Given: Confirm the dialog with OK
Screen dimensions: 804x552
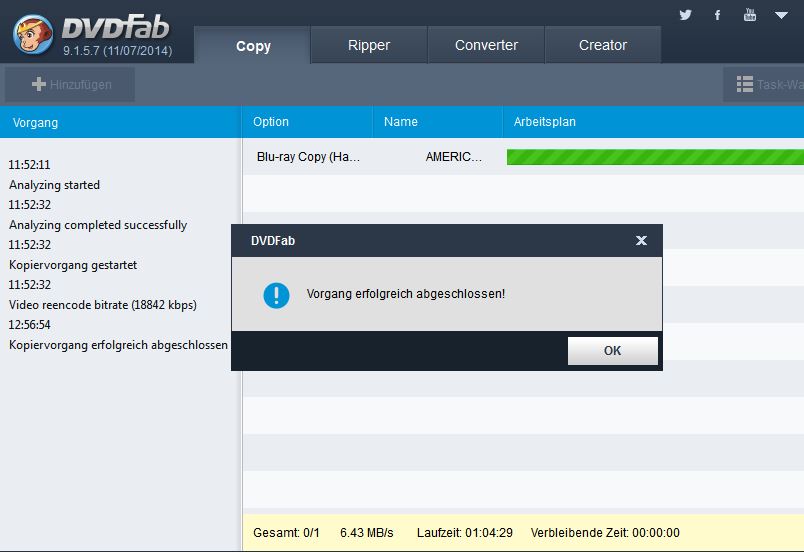Looking at the screenshot, I should (612, 351).
